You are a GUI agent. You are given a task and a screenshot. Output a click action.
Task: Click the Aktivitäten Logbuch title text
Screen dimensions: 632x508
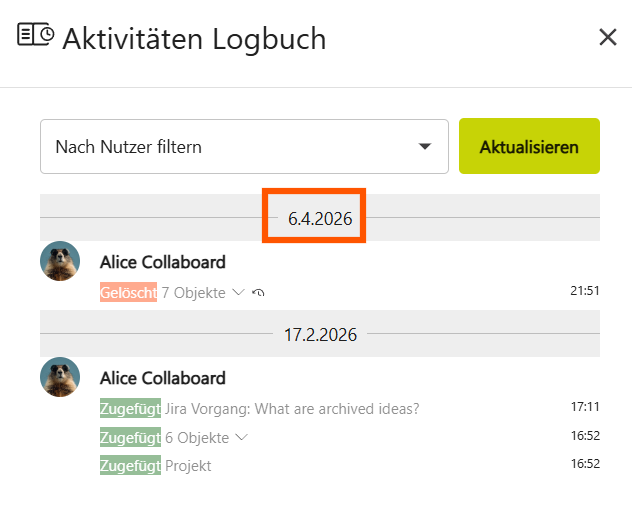click(x=194, y=39)
